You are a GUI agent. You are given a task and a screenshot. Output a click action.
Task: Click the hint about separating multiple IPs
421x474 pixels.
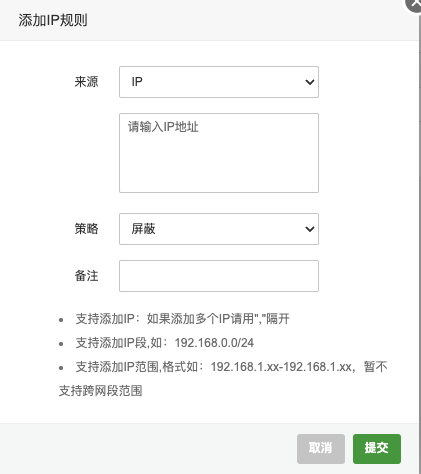[x=183, y=319]
